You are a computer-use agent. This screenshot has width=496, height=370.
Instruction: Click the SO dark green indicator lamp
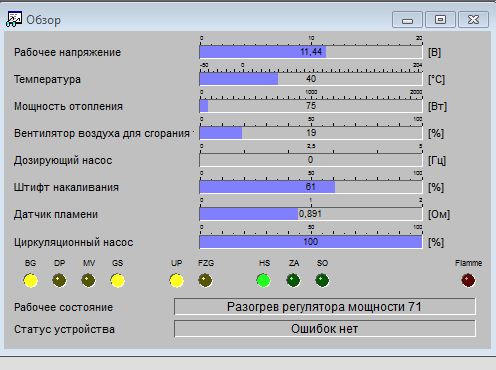[322, 281]
